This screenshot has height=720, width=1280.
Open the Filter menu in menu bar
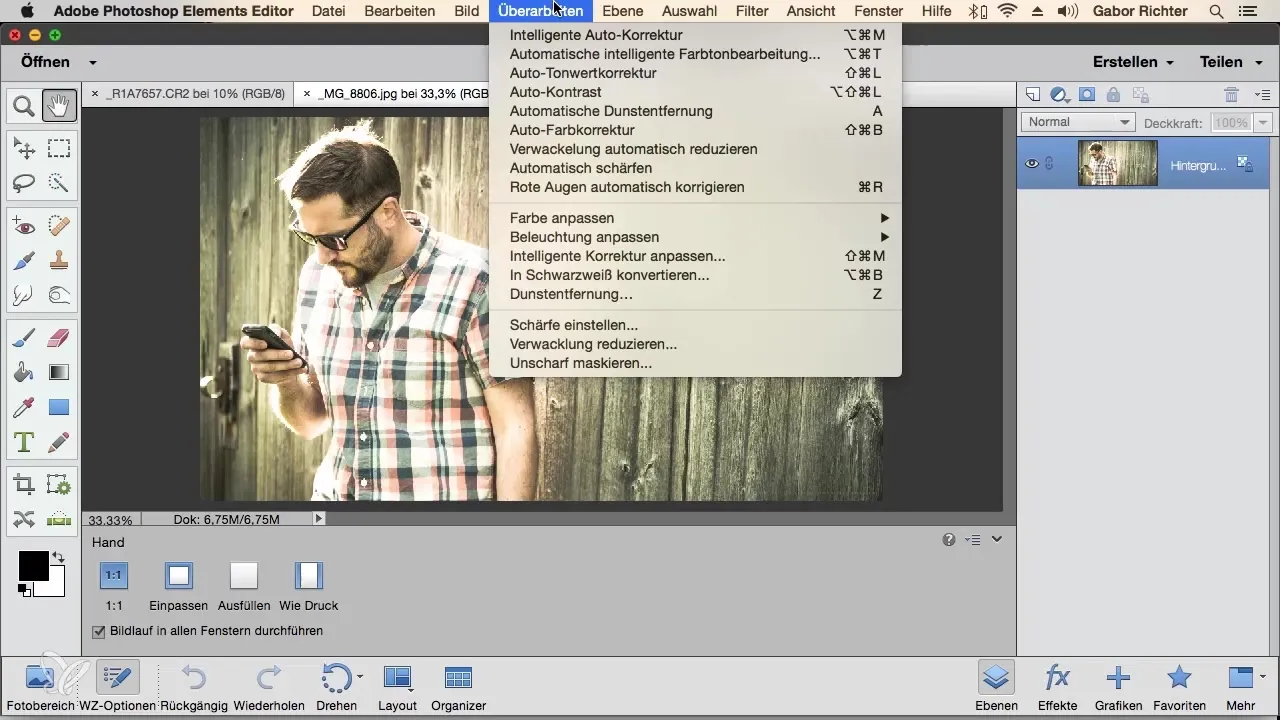point(751,11)
